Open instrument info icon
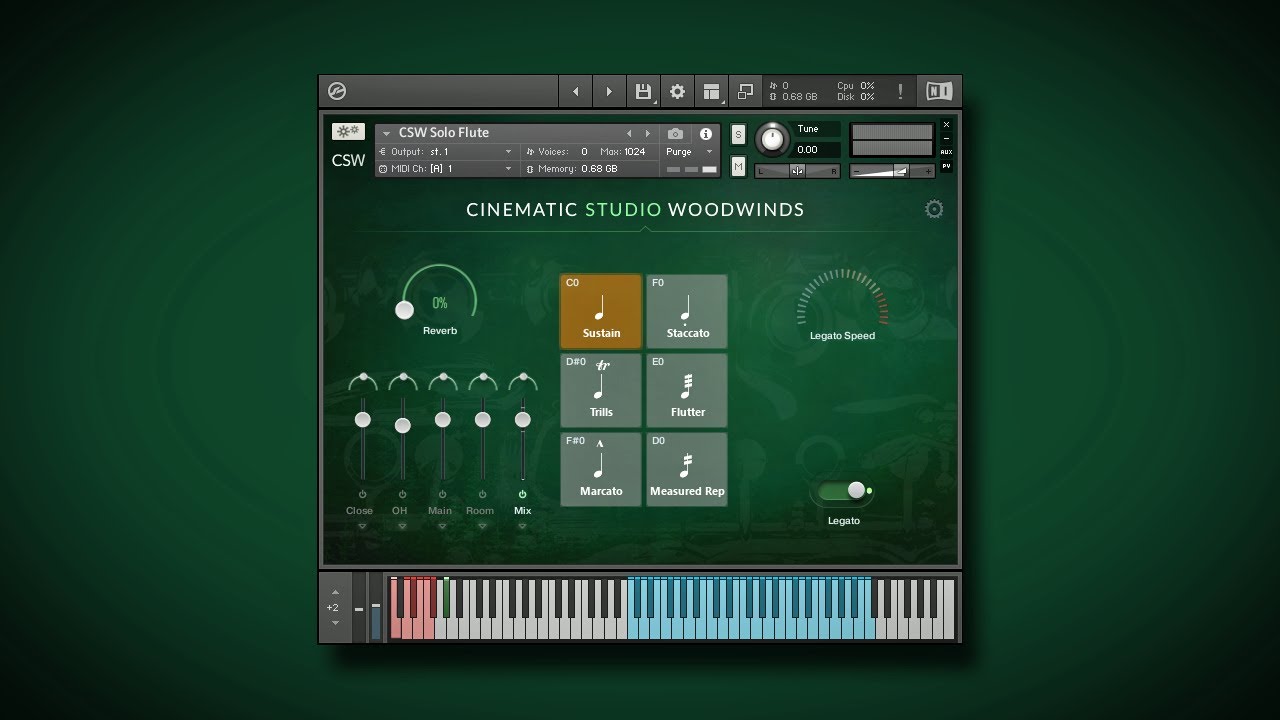This screenshot has width=1280, height=720. pyautogui.click(x=706, y=134)
